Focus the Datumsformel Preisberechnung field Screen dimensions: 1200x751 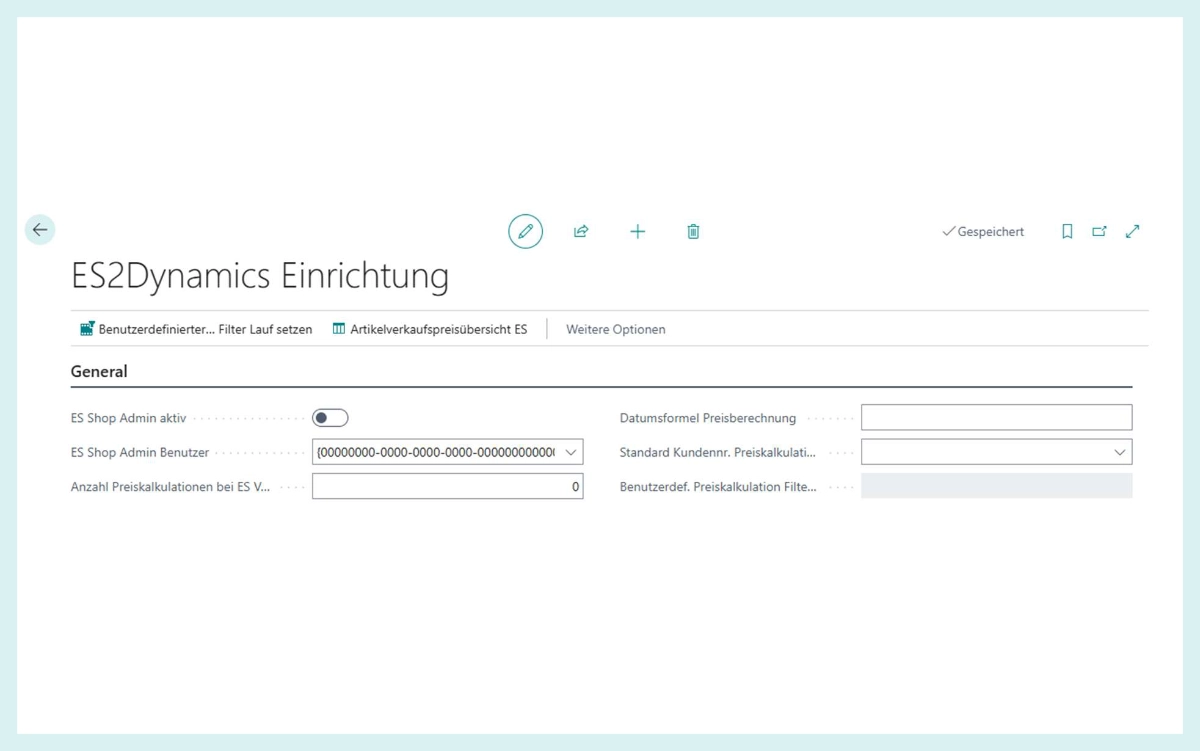tap(996, 417)
